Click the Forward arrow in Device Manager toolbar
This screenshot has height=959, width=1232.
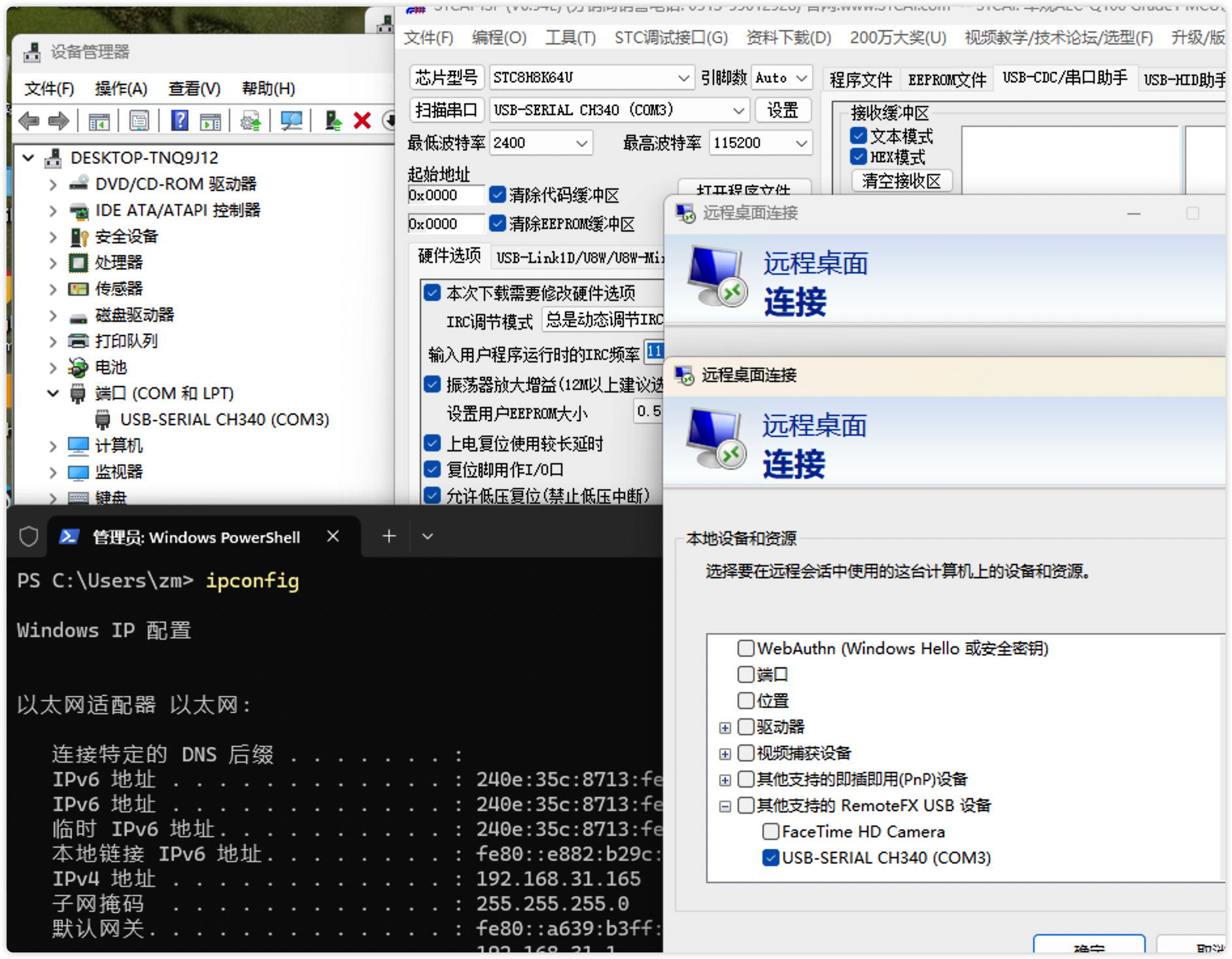tap(59, 121)
